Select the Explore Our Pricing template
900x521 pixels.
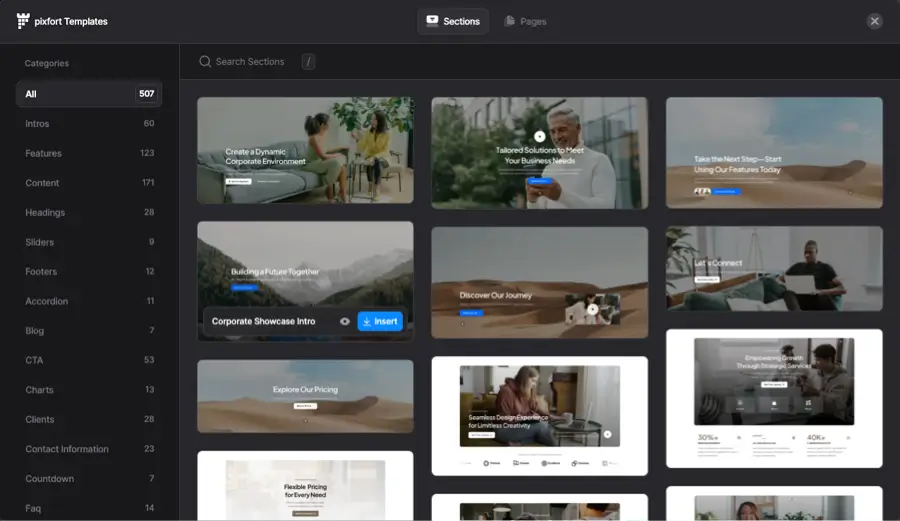pos(305,396)
